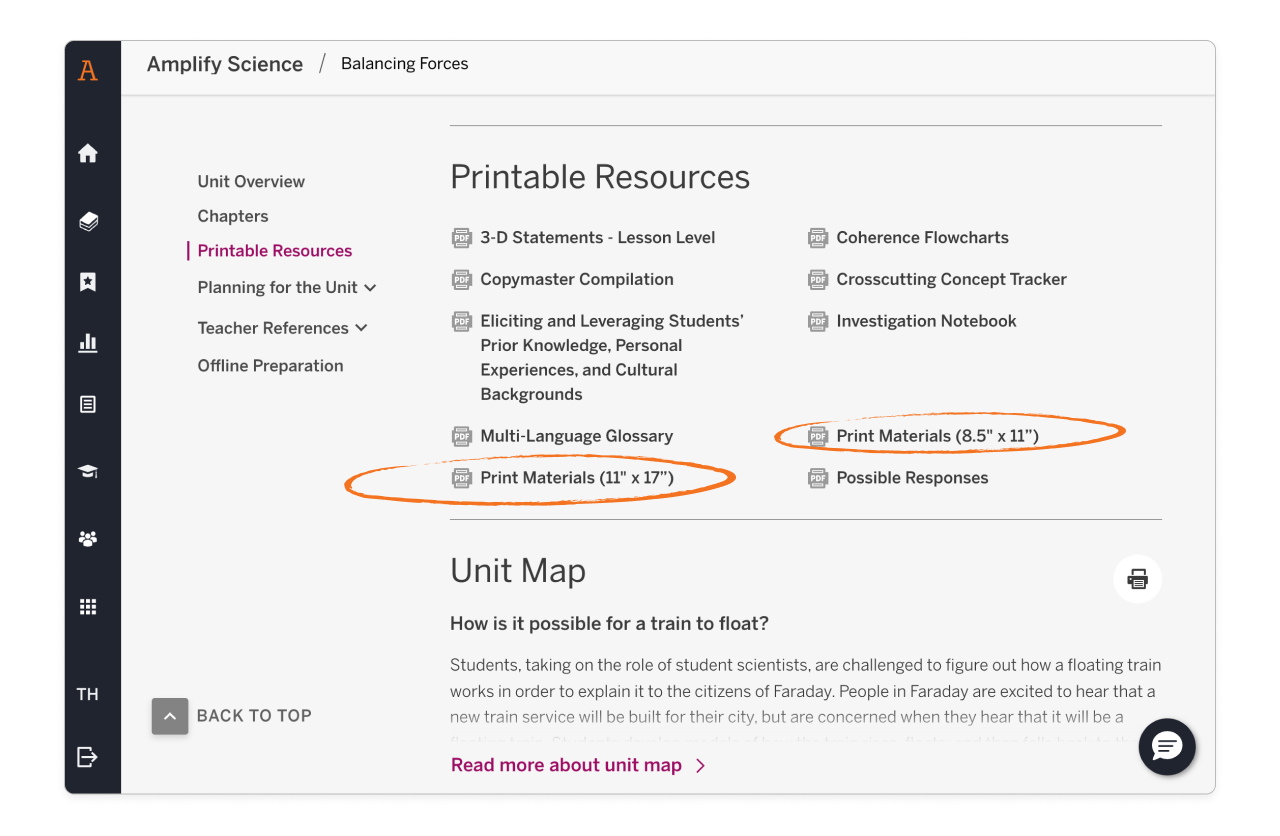Screen dimensions: 1280x836
Task: Open the apps grid icon in sidebar
Action: [88, 607]
